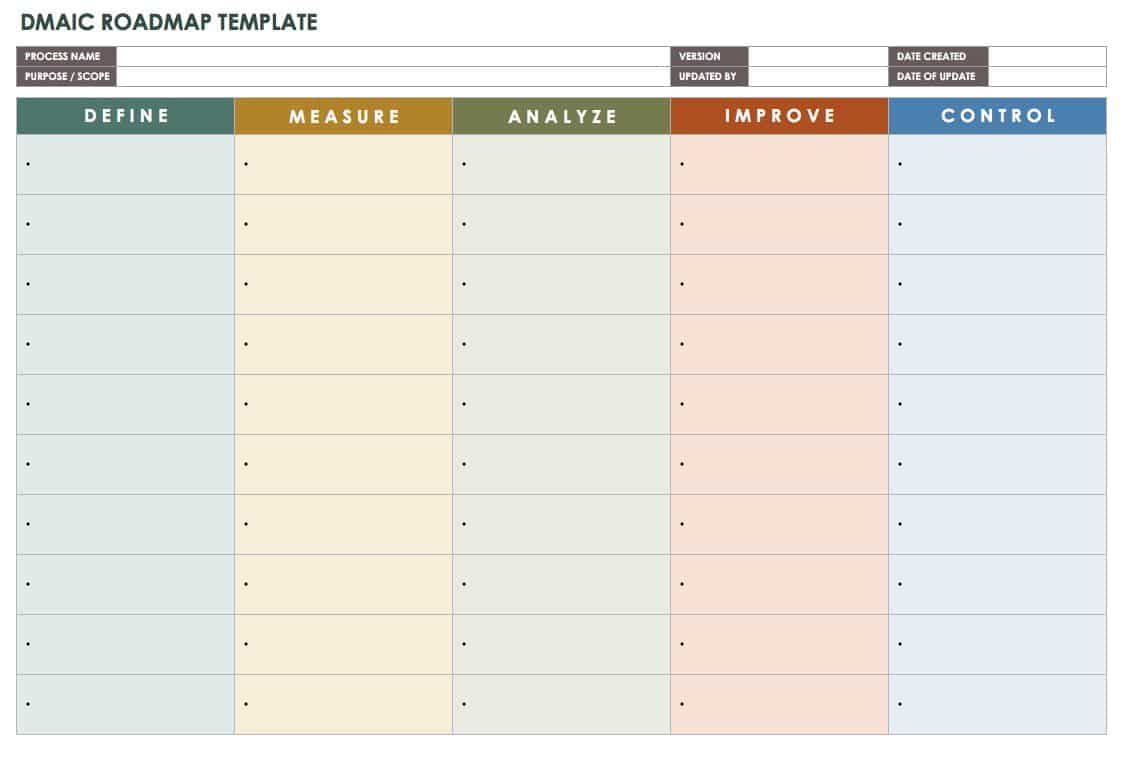Screen dimensions: 1127x760
Task: Click the last cell under Analyze
Action: click(x=562, y=704)
